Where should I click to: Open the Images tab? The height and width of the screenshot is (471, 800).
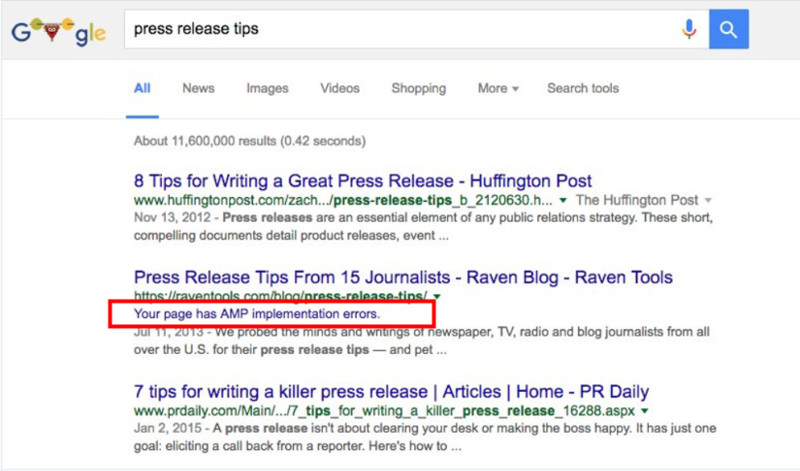[267, 88]
